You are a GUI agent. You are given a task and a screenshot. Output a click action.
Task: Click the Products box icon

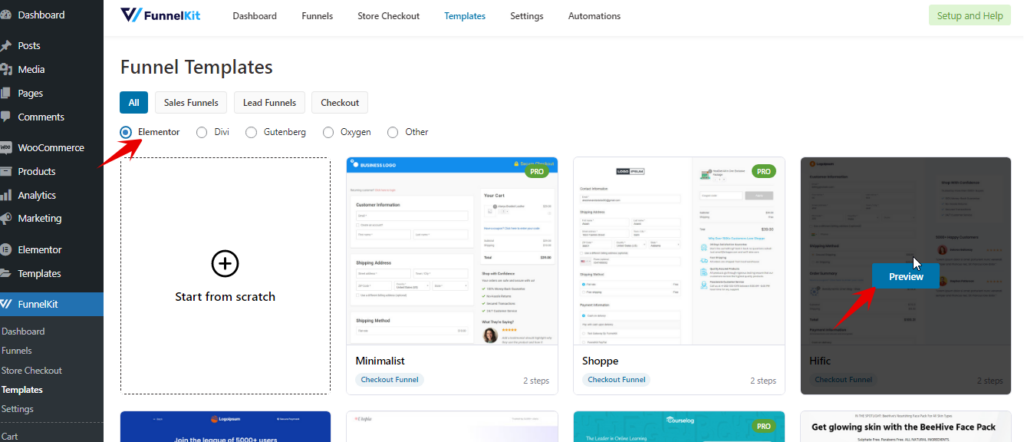[5, 171]
